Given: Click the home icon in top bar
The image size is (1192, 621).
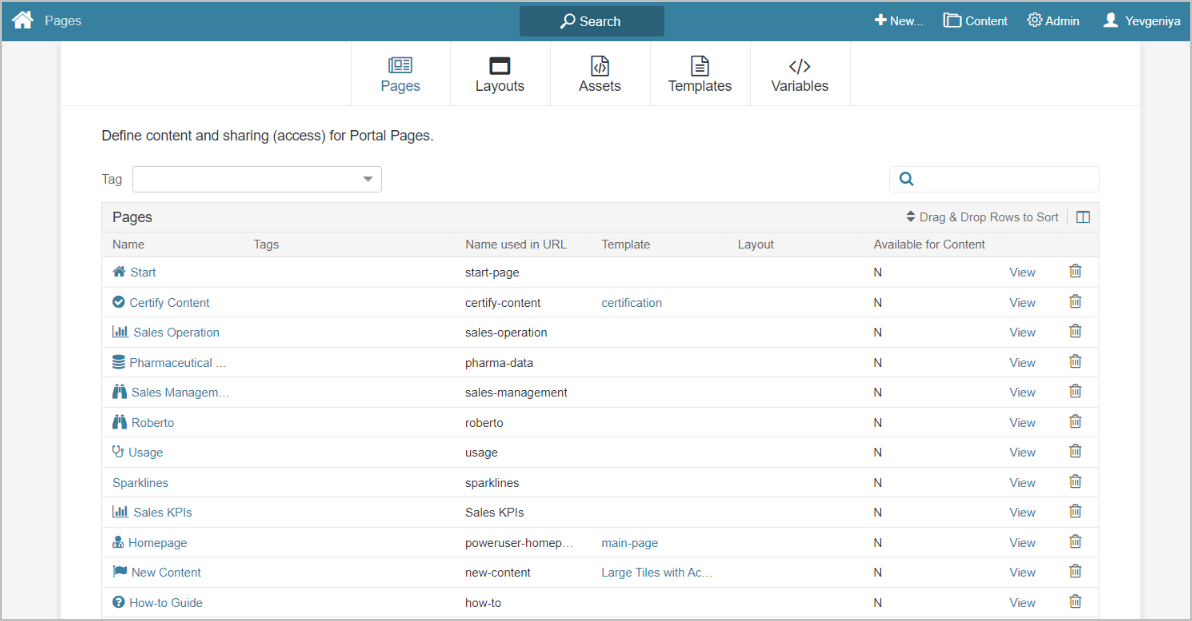Looking at the screenshot, I should (22, 20).
